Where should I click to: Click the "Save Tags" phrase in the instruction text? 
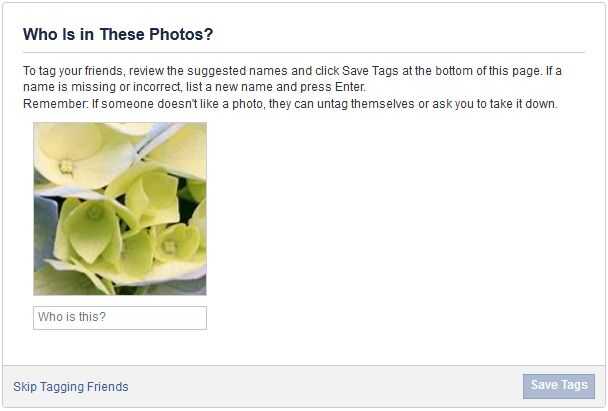(x=370, y=71)
